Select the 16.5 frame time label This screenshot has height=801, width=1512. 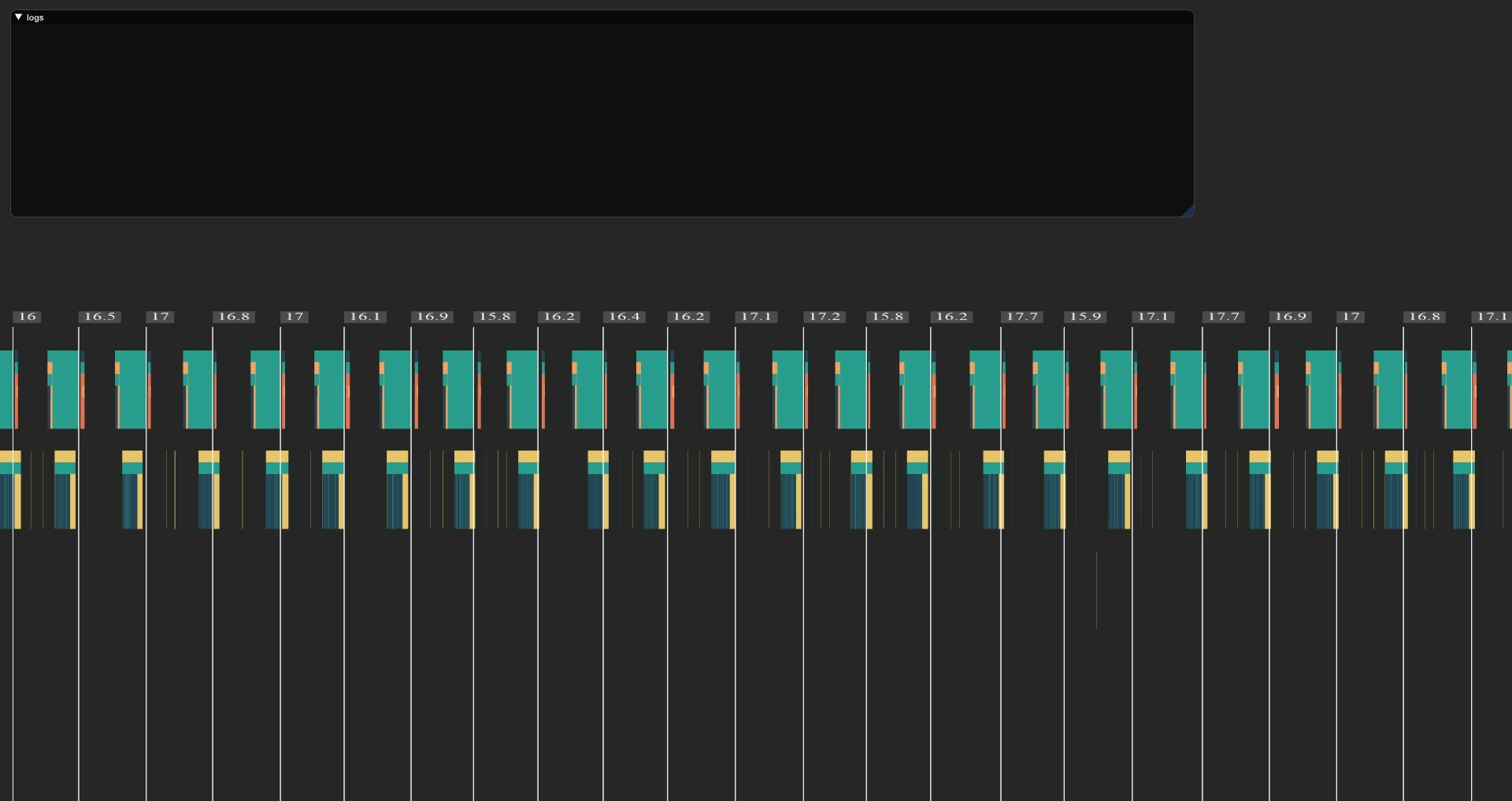click(x=100, y=317)
